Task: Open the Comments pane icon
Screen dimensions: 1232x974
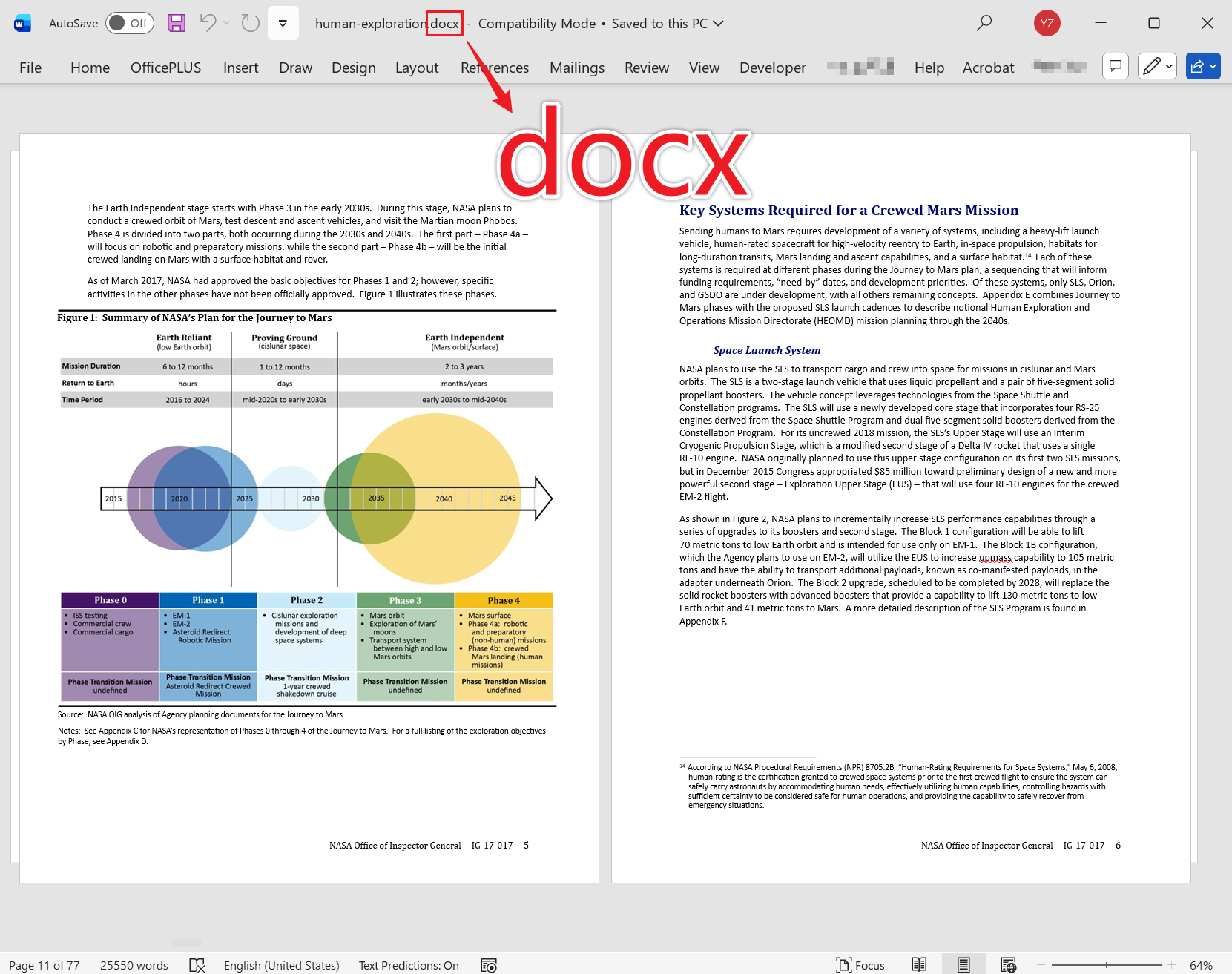Action: tap(1115, 67)
